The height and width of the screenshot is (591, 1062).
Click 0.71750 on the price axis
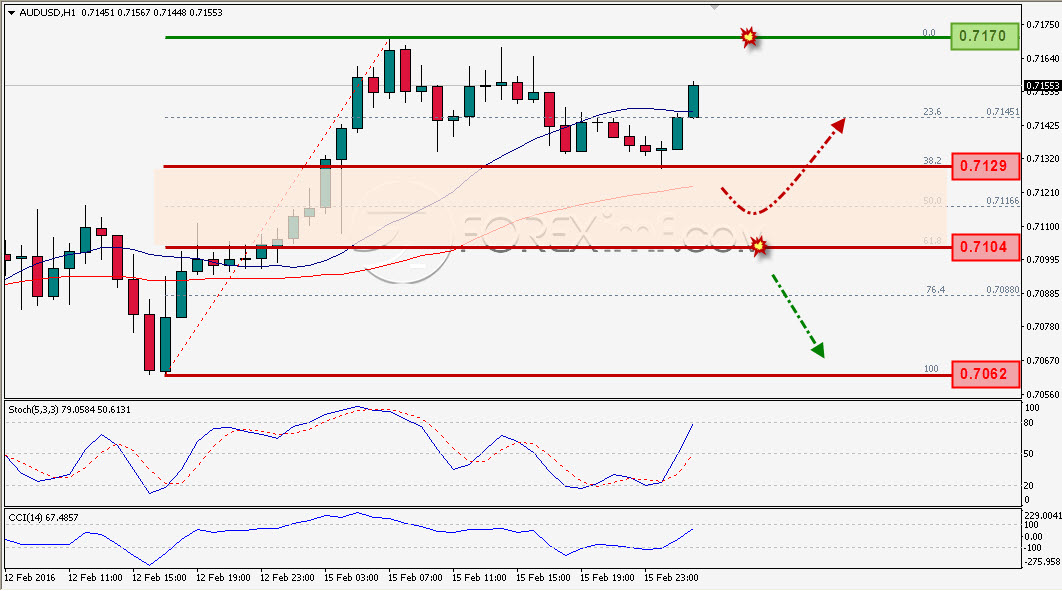coord(1043,25)
